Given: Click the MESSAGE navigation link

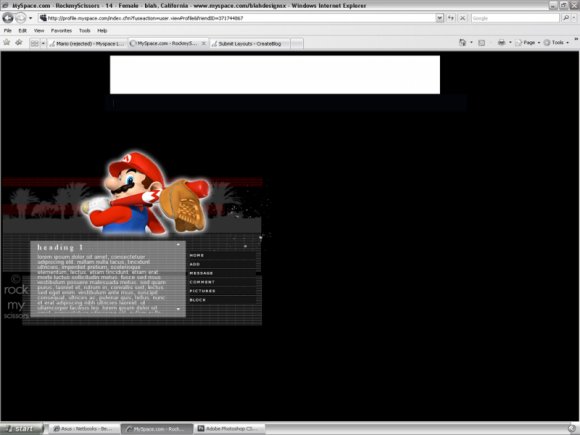Looking at the screenshot, I should coord(201,273).
